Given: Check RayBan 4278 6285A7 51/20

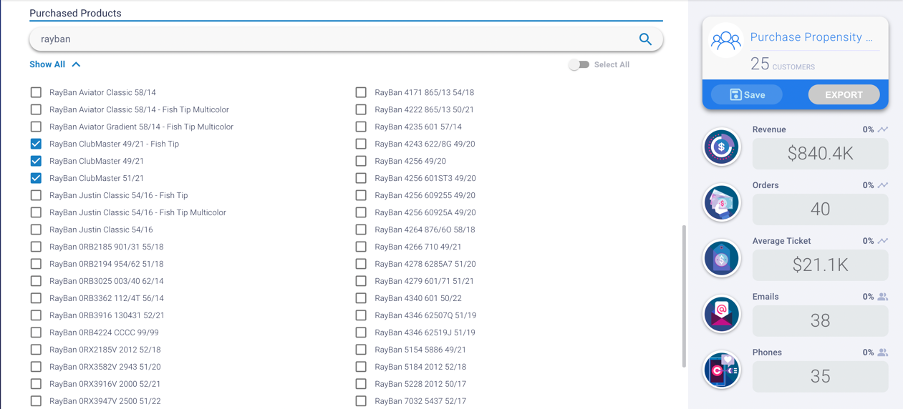Looking at the screenshot, I should click(361, 264).
